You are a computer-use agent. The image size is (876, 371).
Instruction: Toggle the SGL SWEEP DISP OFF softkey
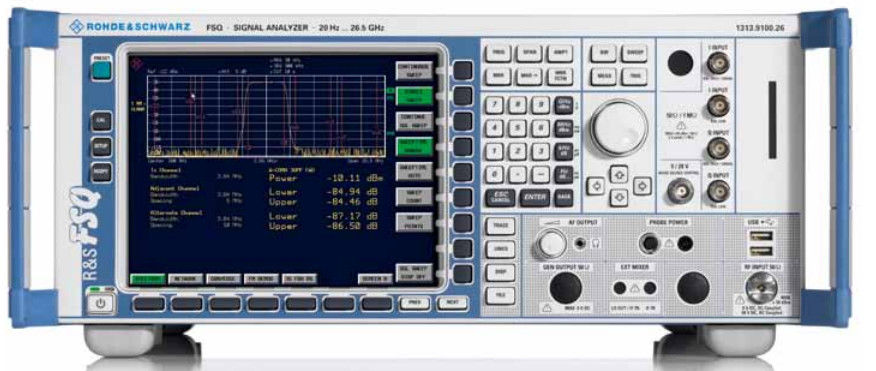(415, 272)
